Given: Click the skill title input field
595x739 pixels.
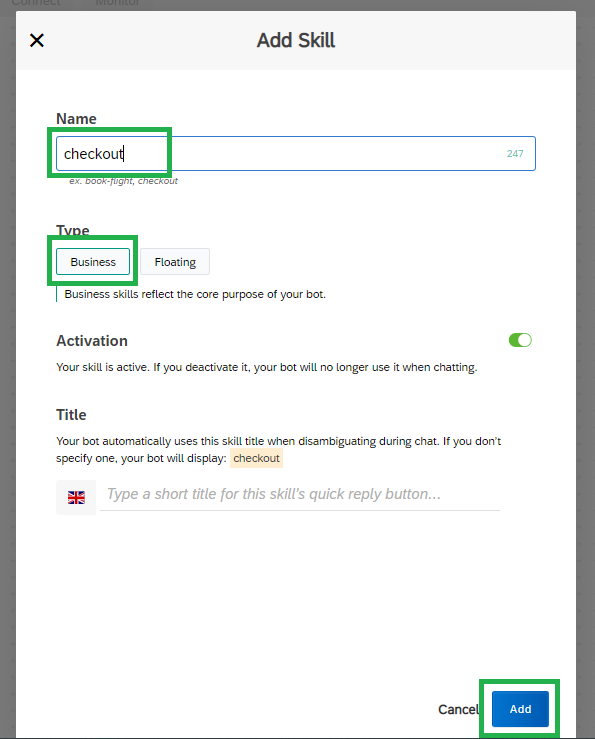Looking at the screenshot, I should pyautogui.click(x=300, y=494).
